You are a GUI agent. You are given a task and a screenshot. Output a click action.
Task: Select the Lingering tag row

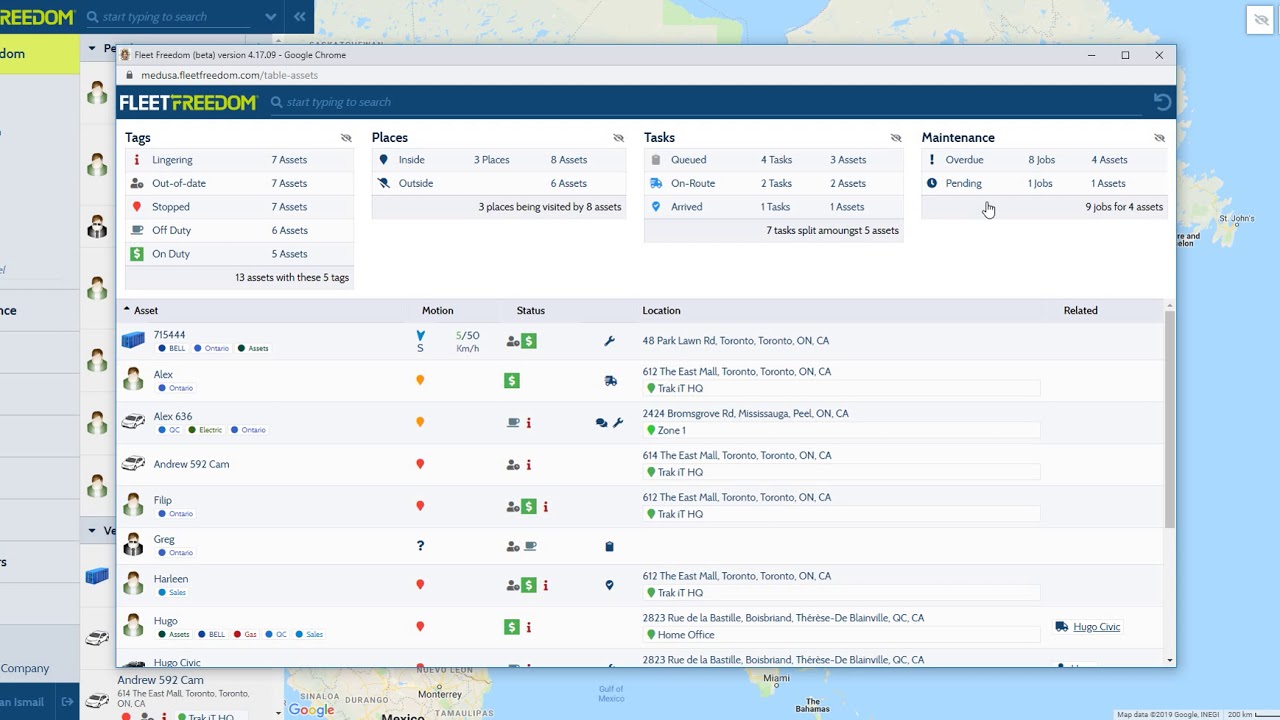pos(239,160)
